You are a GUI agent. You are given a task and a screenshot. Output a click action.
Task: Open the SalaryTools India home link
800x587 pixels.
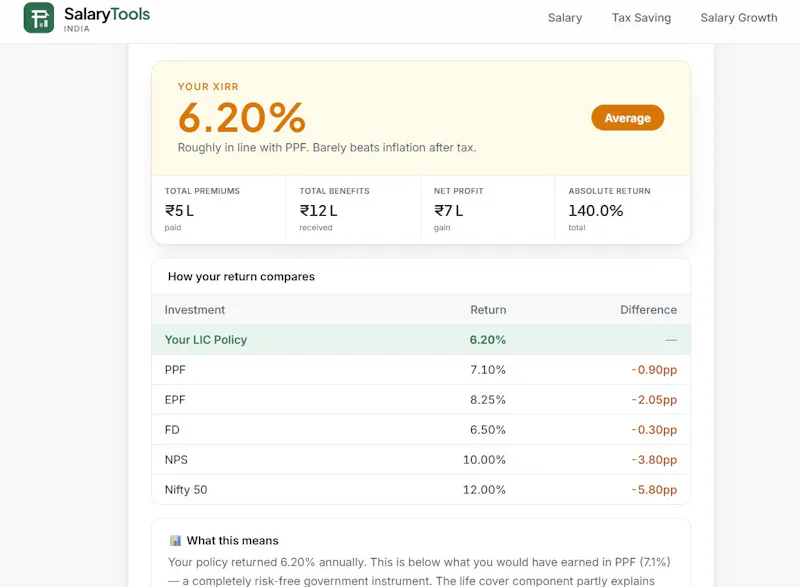87,18
